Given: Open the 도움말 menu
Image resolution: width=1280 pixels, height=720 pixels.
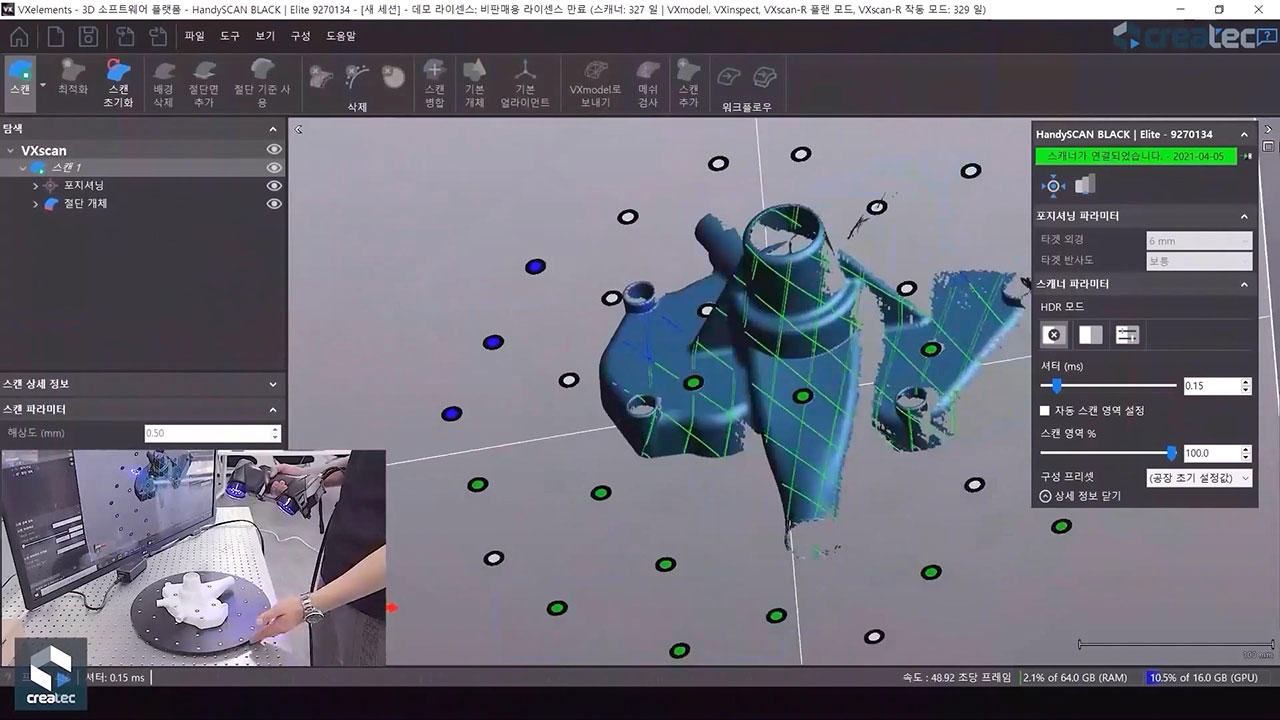Looking at the screenshot, I should coord(341,36).
